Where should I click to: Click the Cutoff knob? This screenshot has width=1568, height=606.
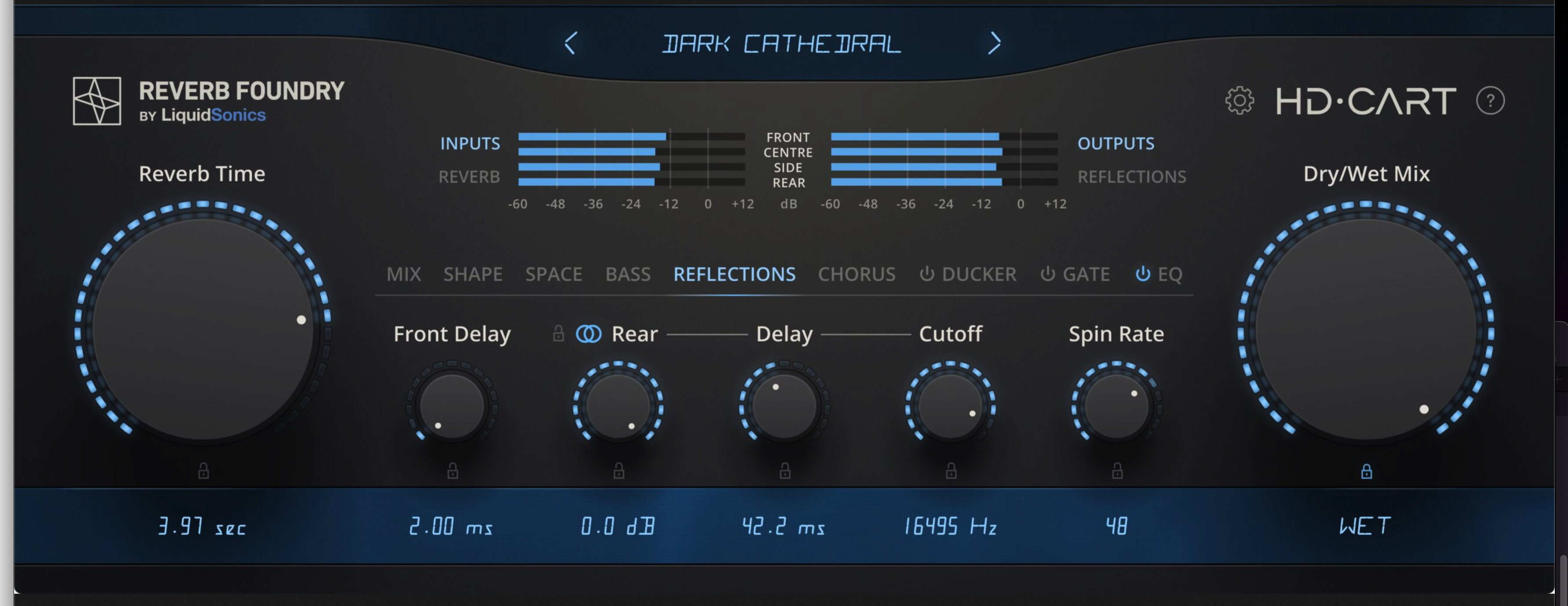(950, 406)
